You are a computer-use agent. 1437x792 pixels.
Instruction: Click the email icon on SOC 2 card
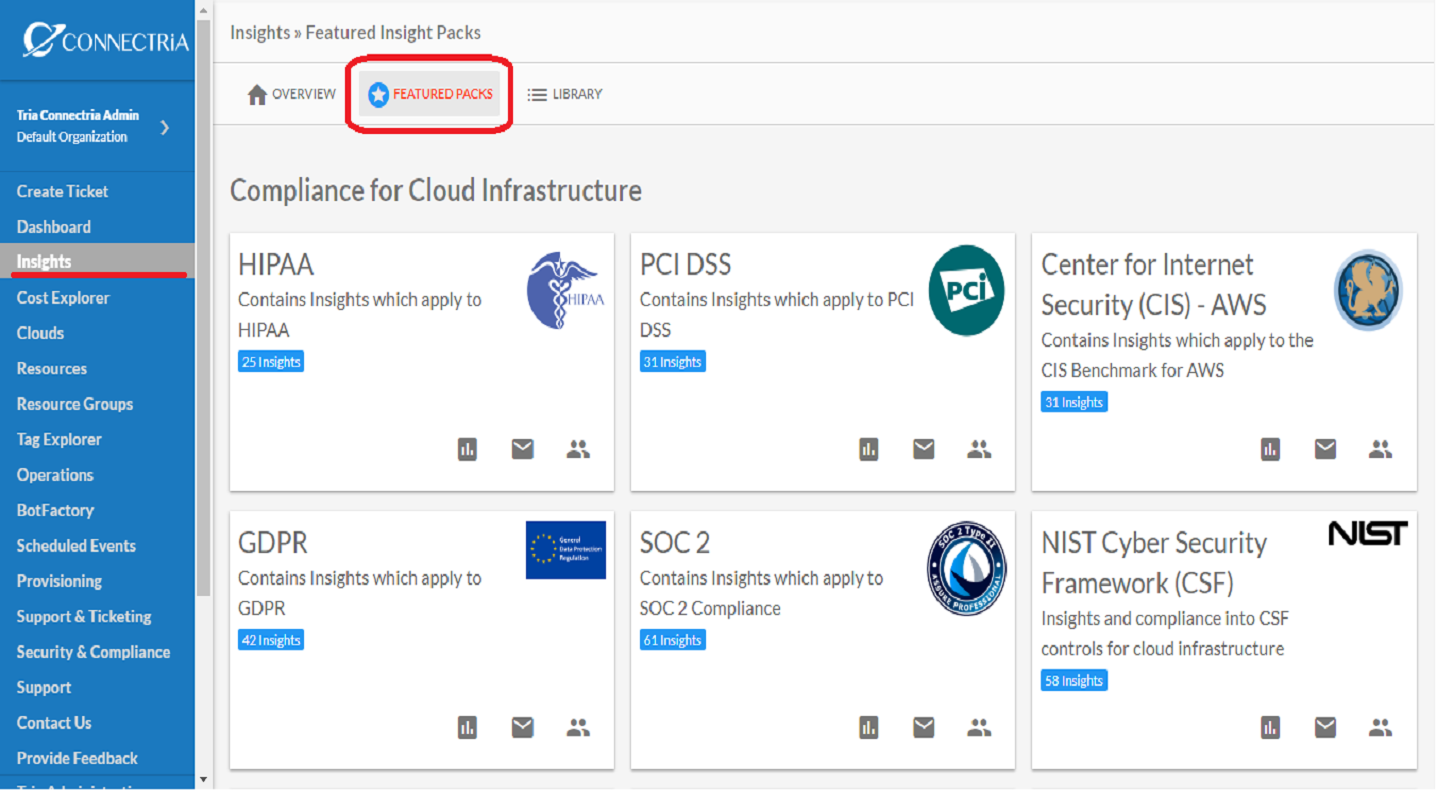coord(924,728)
